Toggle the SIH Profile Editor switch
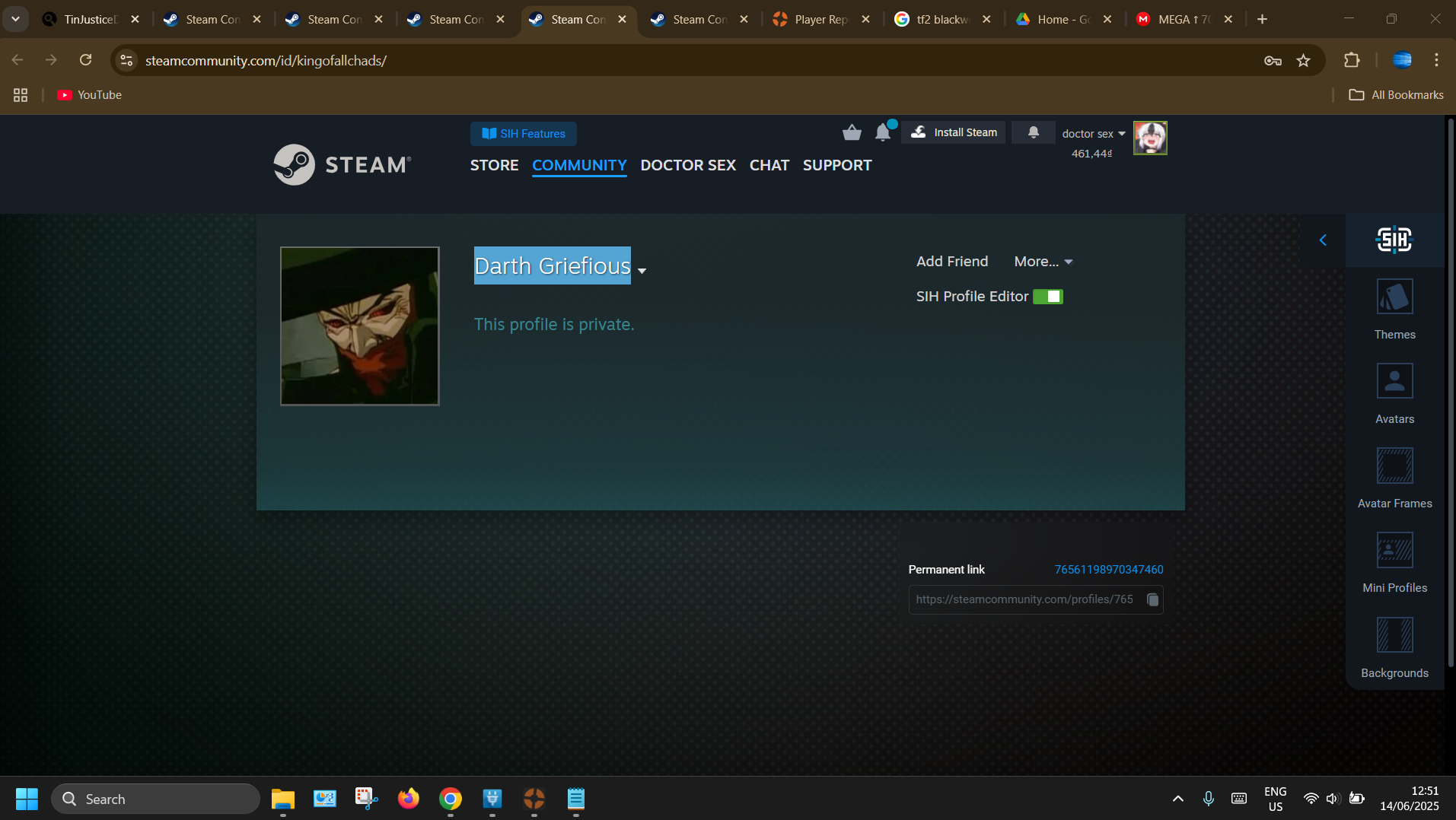Screen dimensions: 1456x820 [1048, 297]
